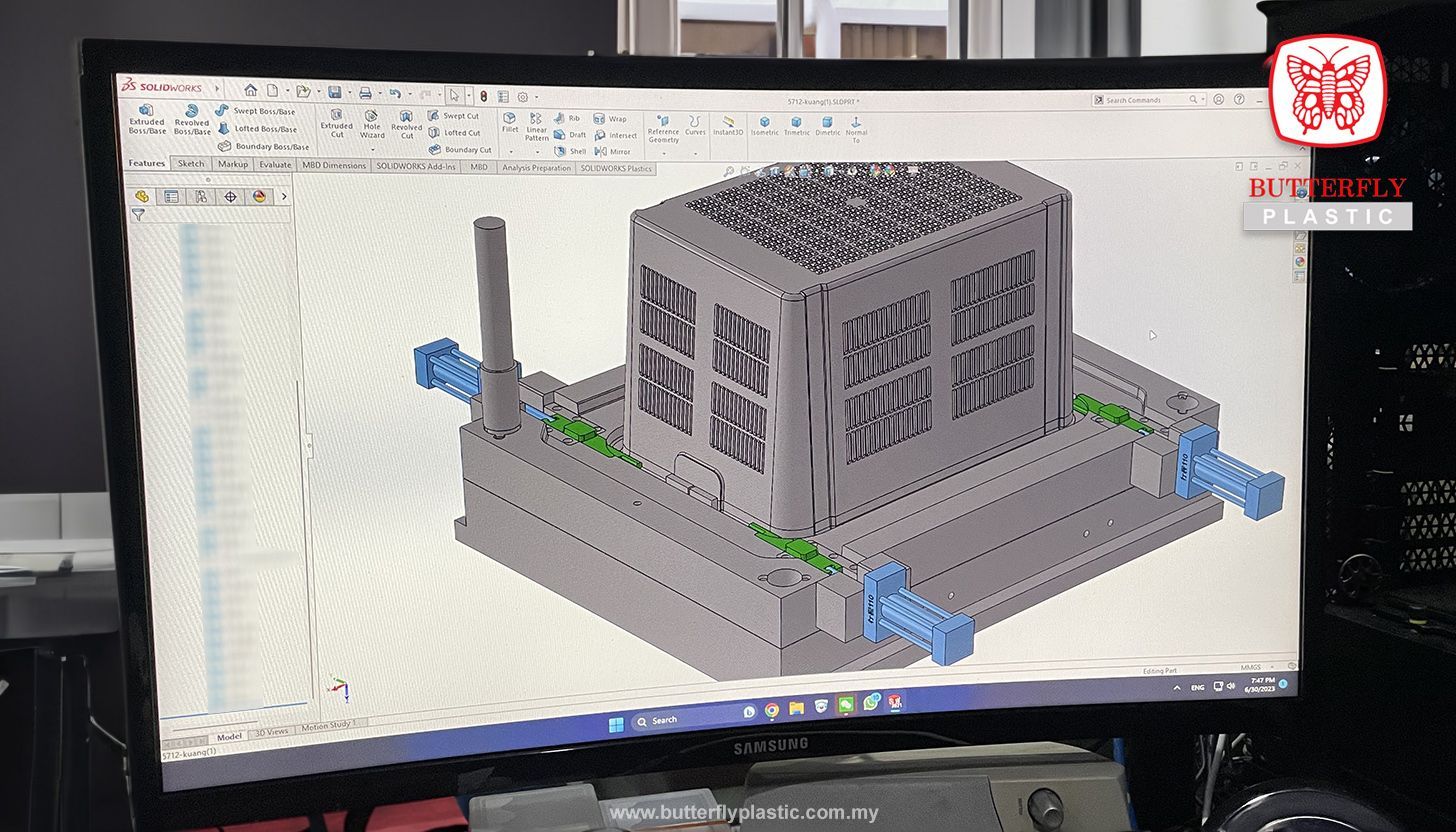Expand more manager tabs with chevron arrow
1456x832 pixels.
[x=284, y=197]
